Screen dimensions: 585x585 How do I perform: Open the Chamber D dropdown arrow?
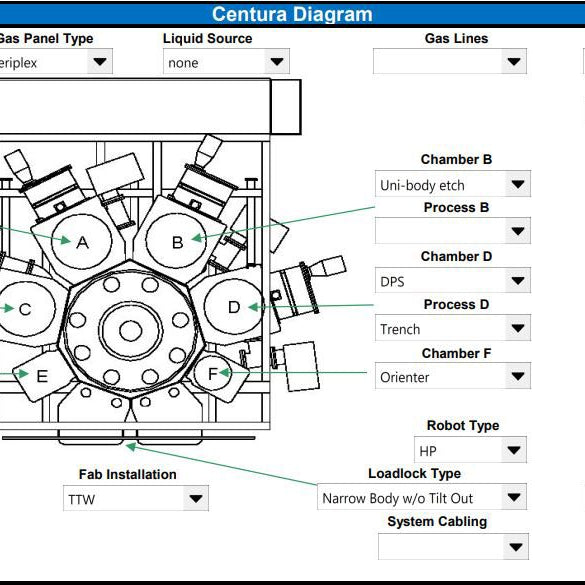click(518, 280)
